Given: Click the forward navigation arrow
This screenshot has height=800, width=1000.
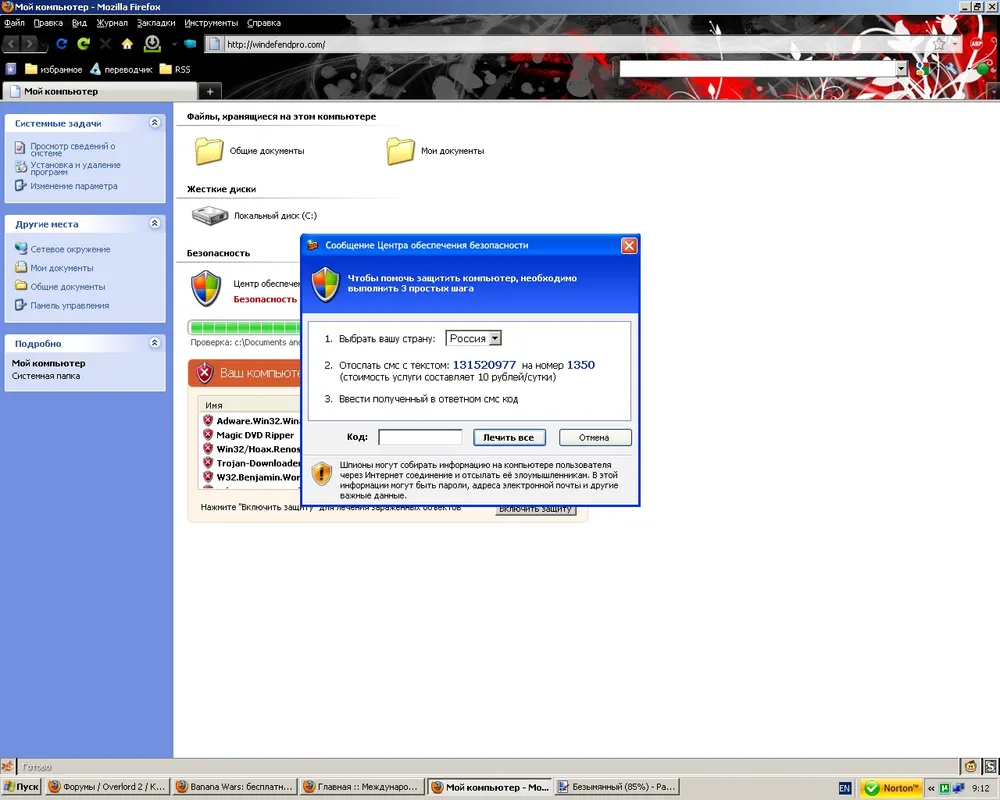Looking at the screenshot, I should 29,44.
